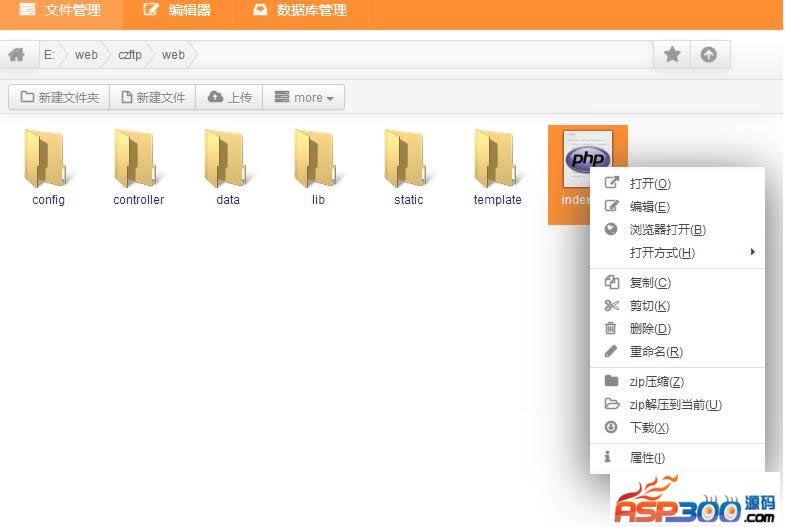
Task: Click the lib folder label
Action: pos(318,200)
